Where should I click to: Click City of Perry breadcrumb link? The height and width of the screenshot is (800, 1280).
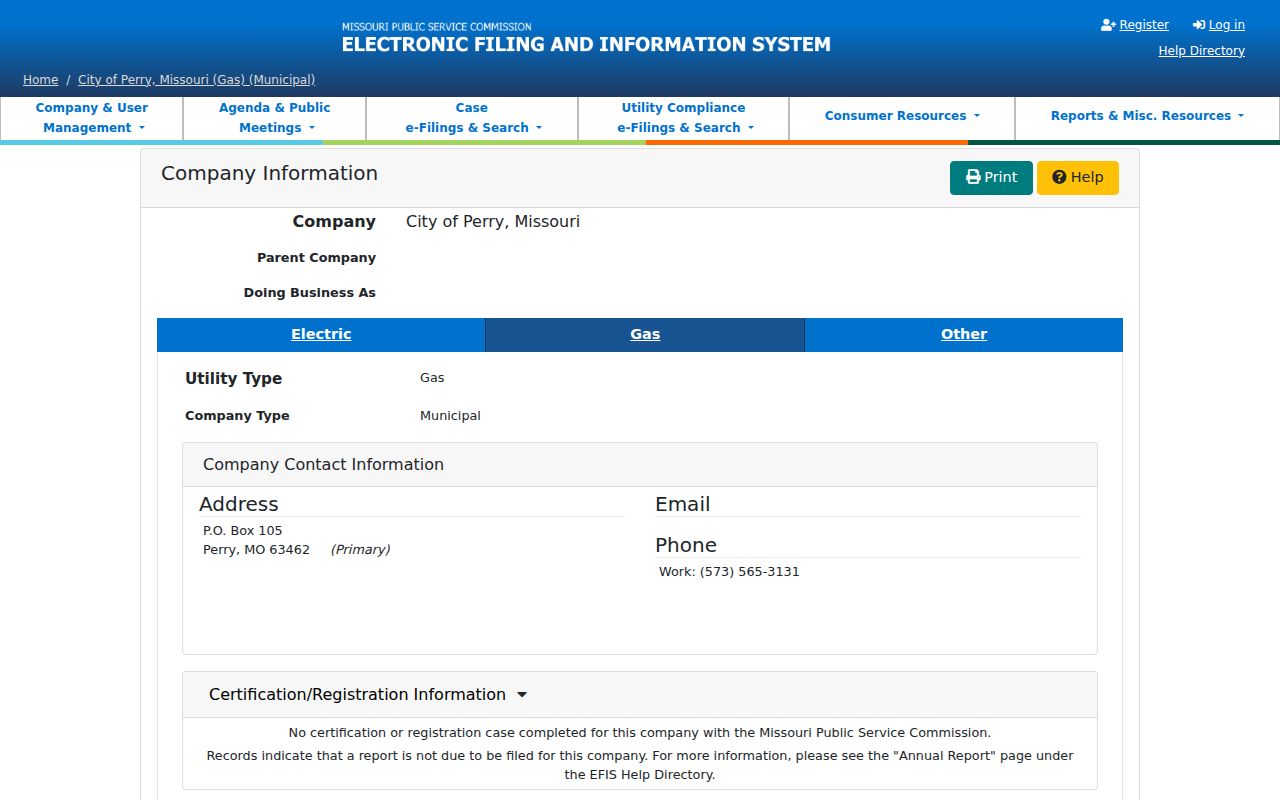pos(197,80)
